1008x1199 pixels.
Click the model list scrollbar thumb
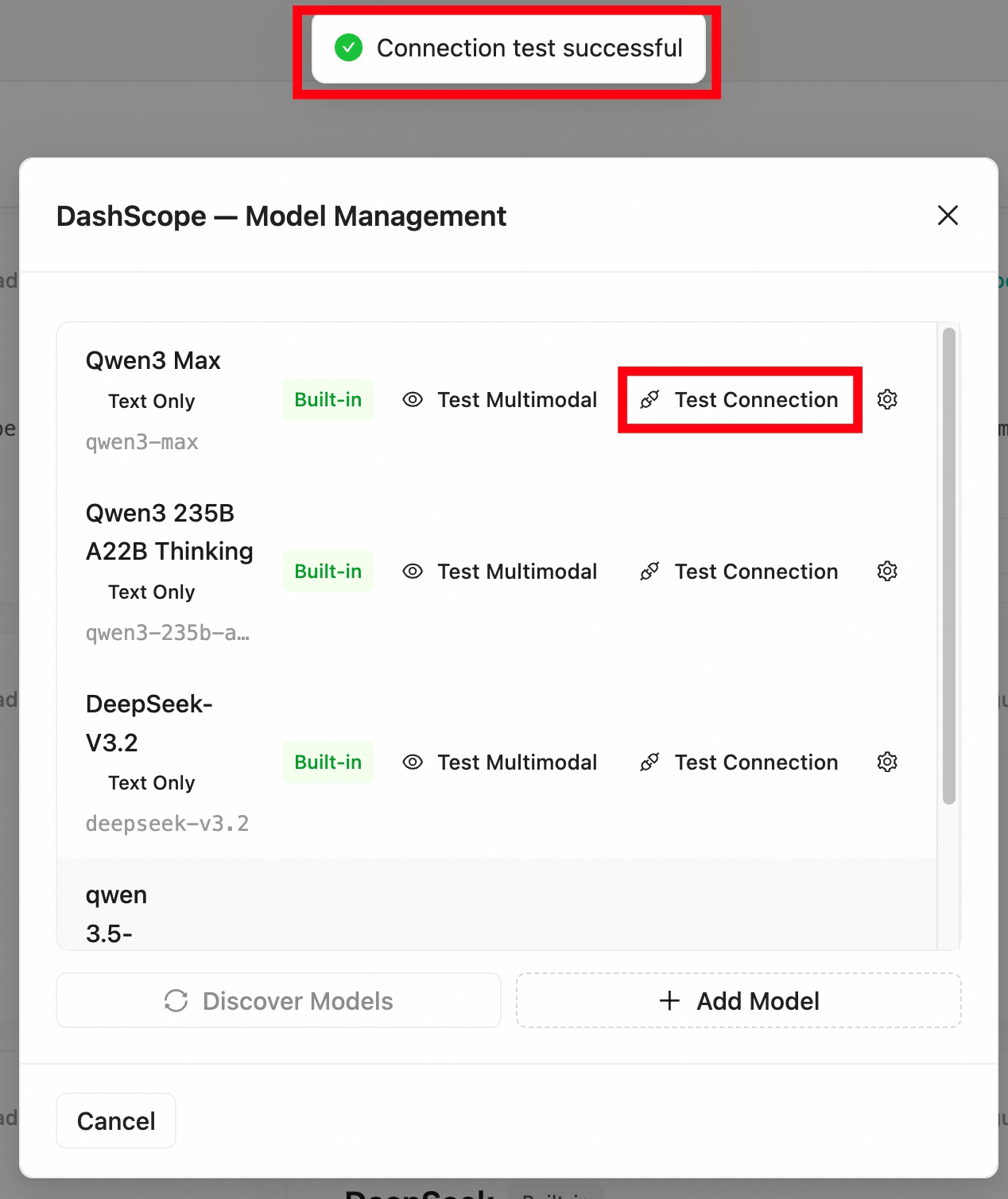(948, 566)
